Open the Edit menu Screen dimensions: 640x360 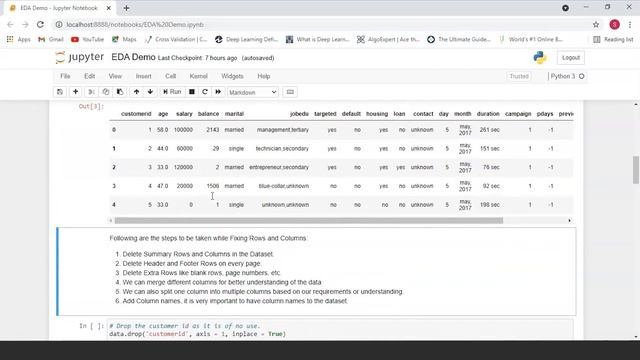(x=89, y=76)
